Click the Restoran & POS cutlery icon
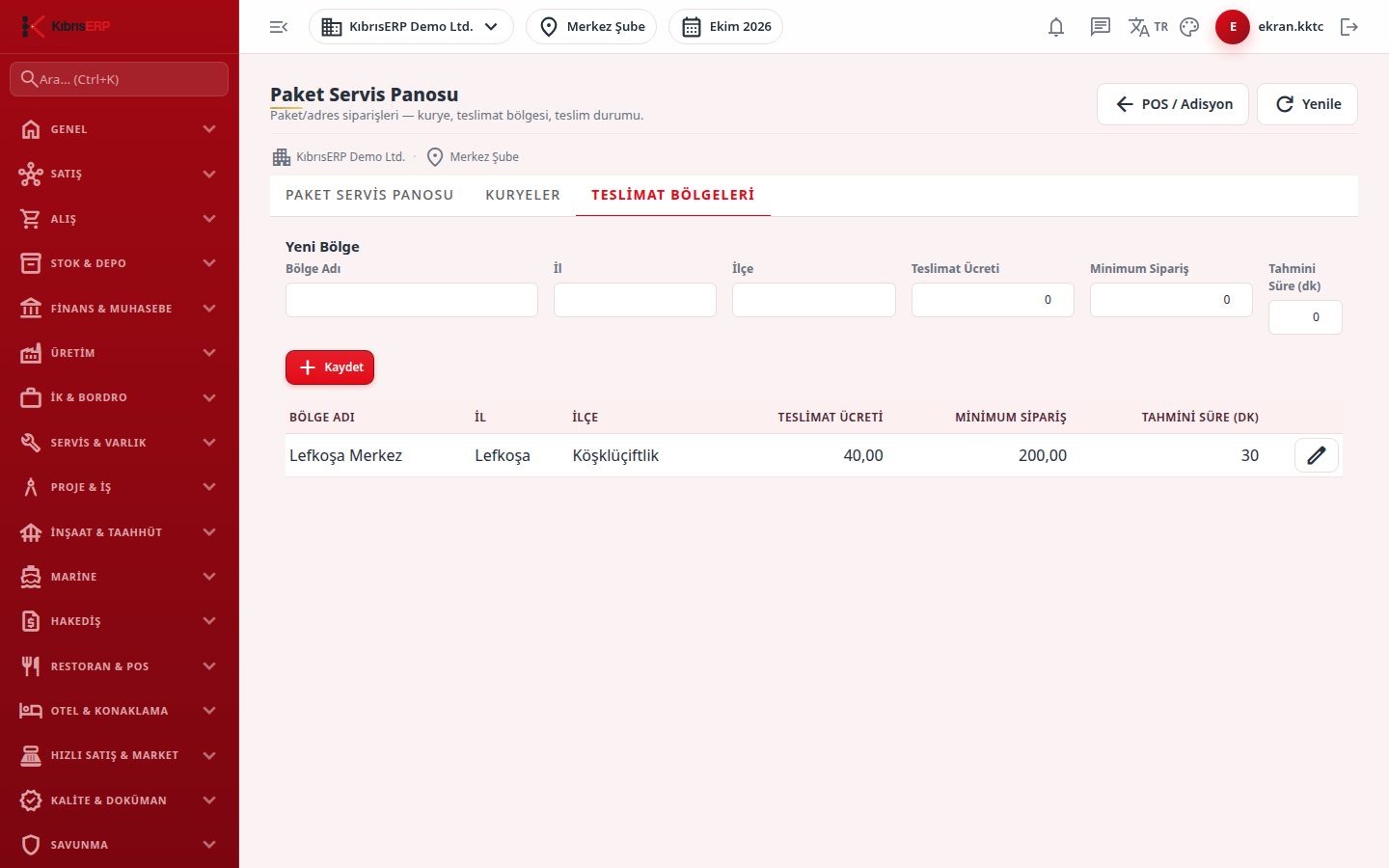This screenshot has height=868, width=1389. 31,666
